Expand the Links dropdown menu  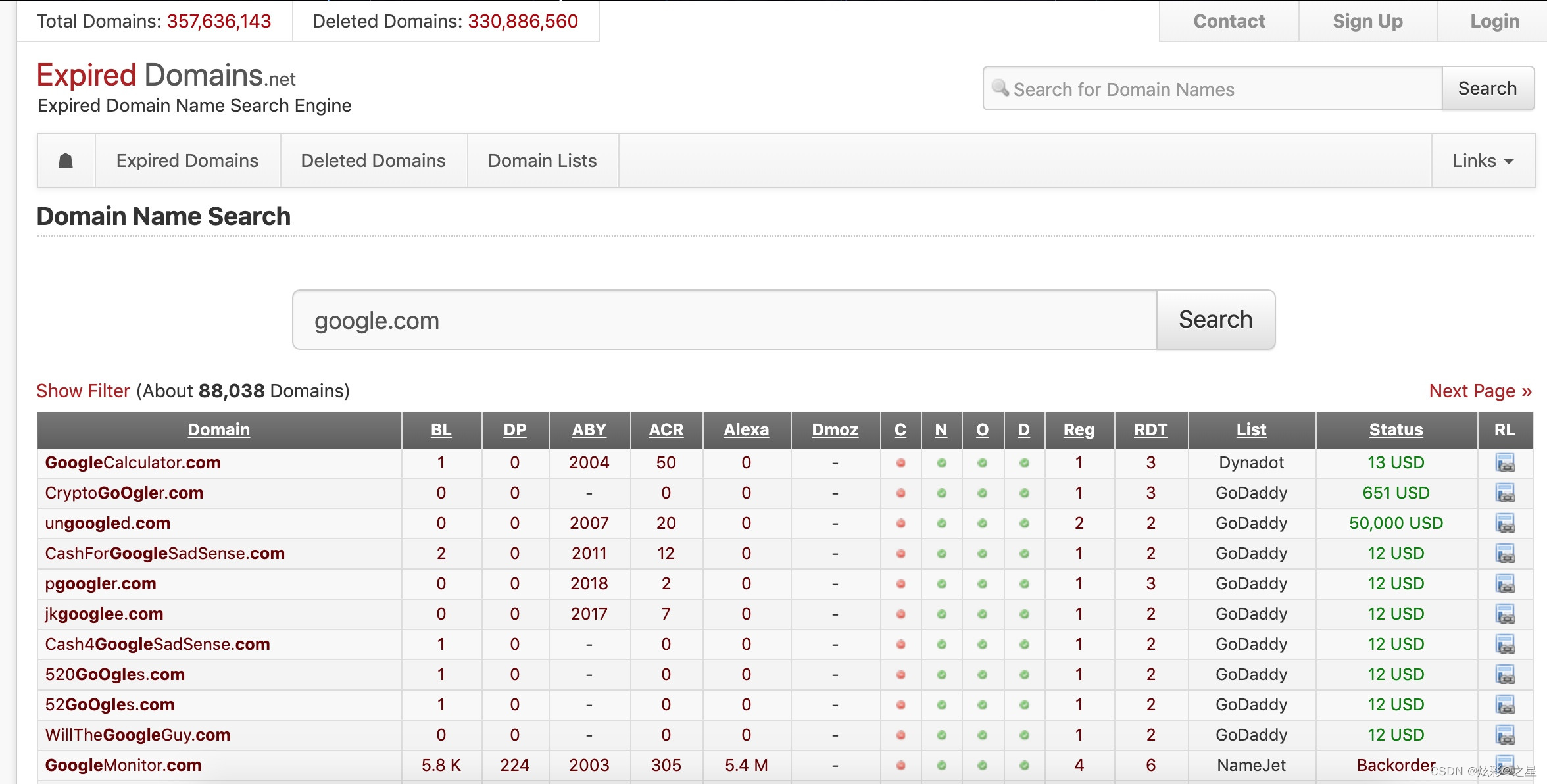click(1483, 161)
